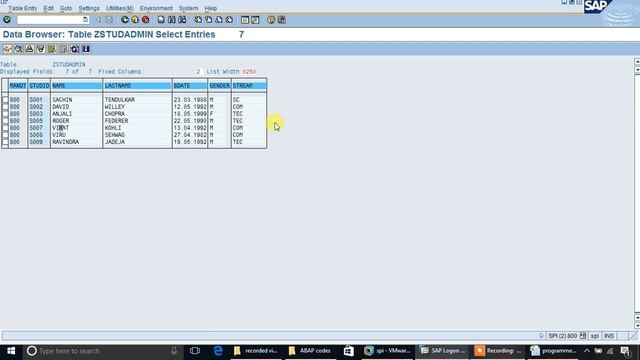This screenshot has height=360, width=640.
Task: Tick the checkbox for DAVID row
Action: pyautogui.click(x=5, y=107)
